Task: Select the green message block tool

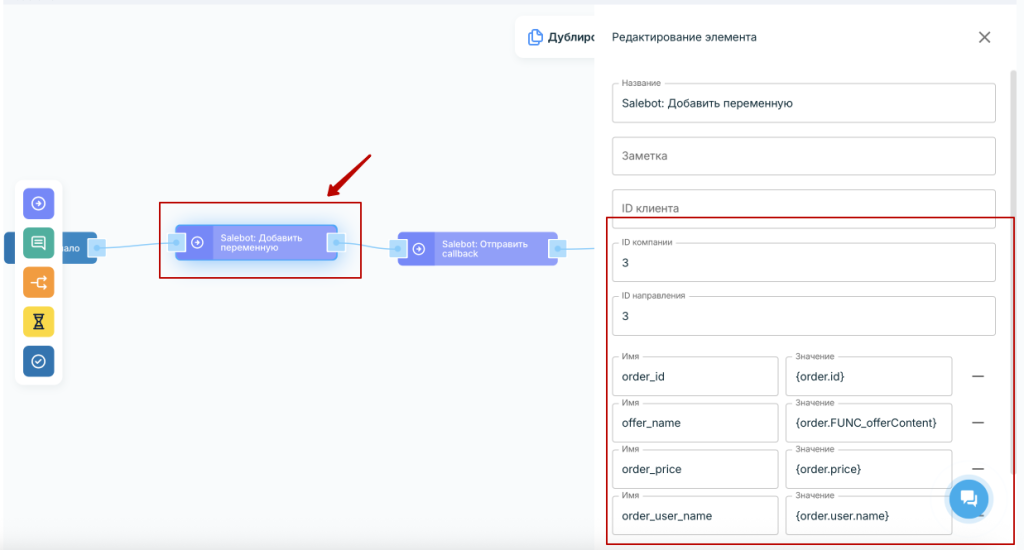Action: (x=39, y=243)
